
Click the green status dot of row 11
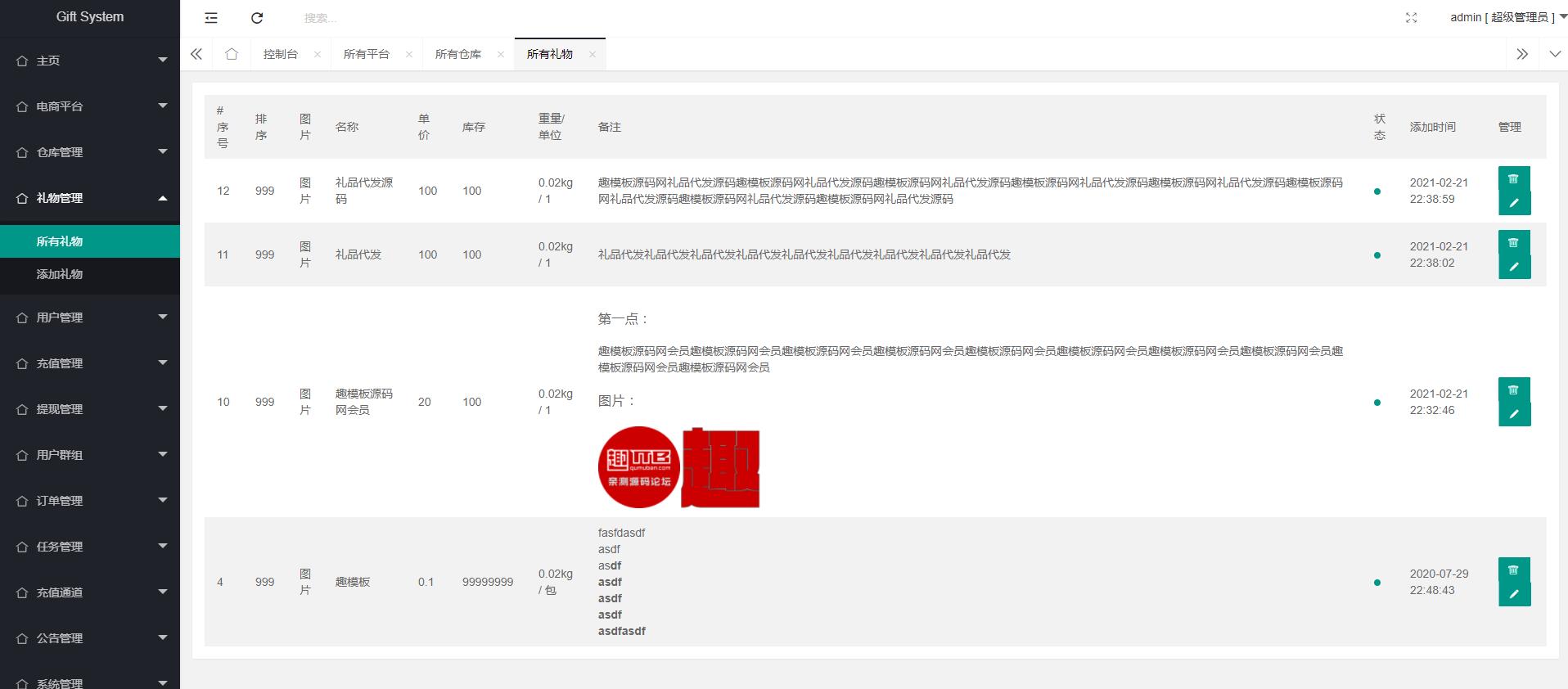(1377, 255)
